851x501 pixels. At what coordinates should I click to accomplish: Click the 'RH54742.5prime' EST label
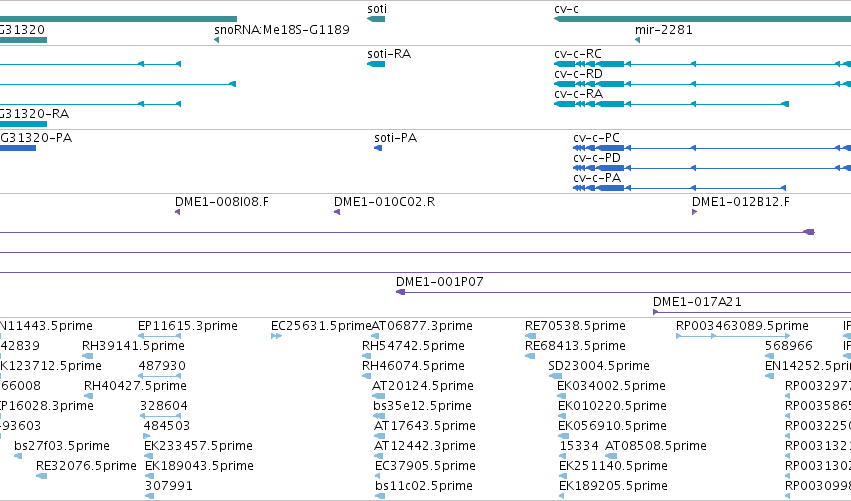tap(413, 346)
